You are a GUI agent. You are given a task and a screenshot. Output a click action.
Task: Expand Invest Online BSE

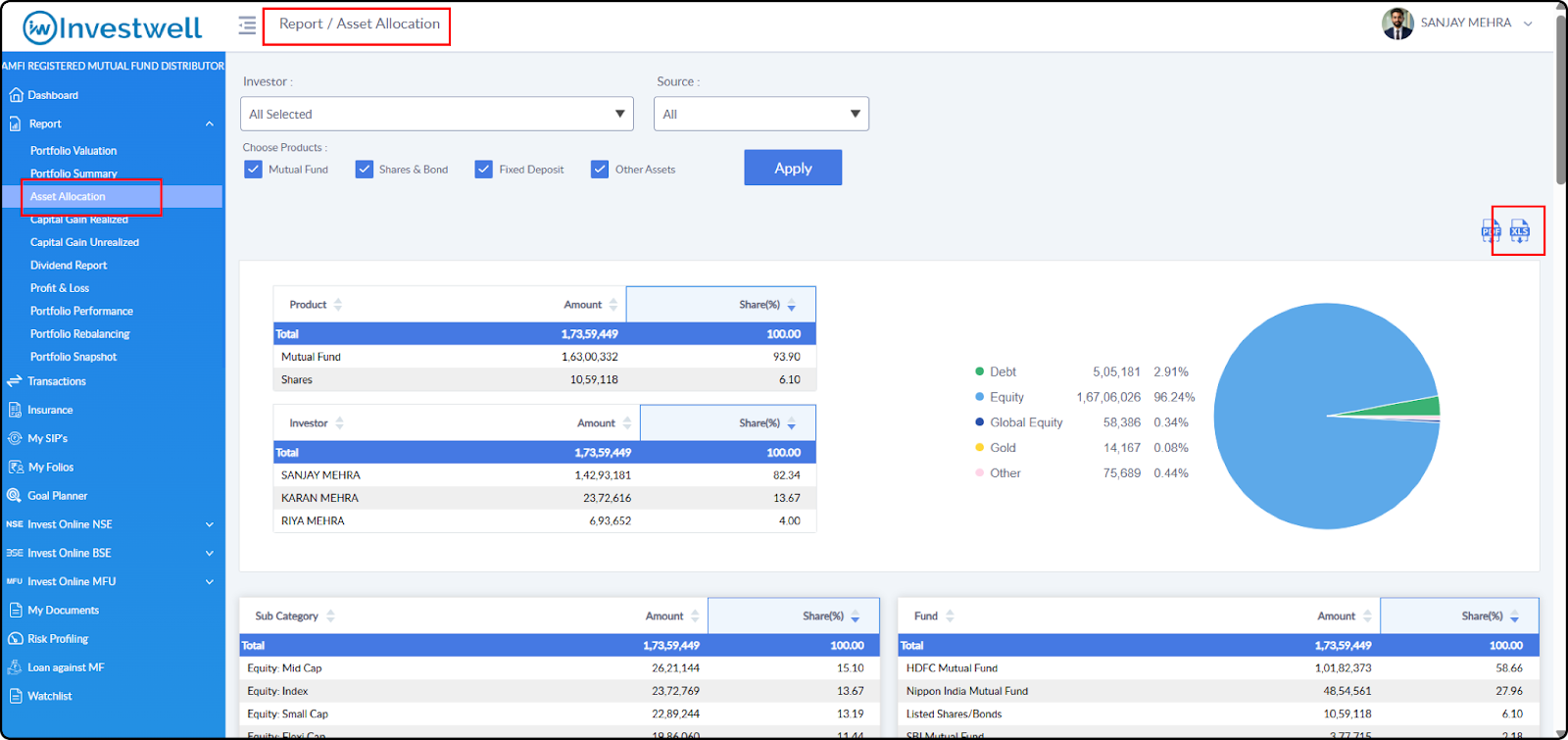click(210, 553)
